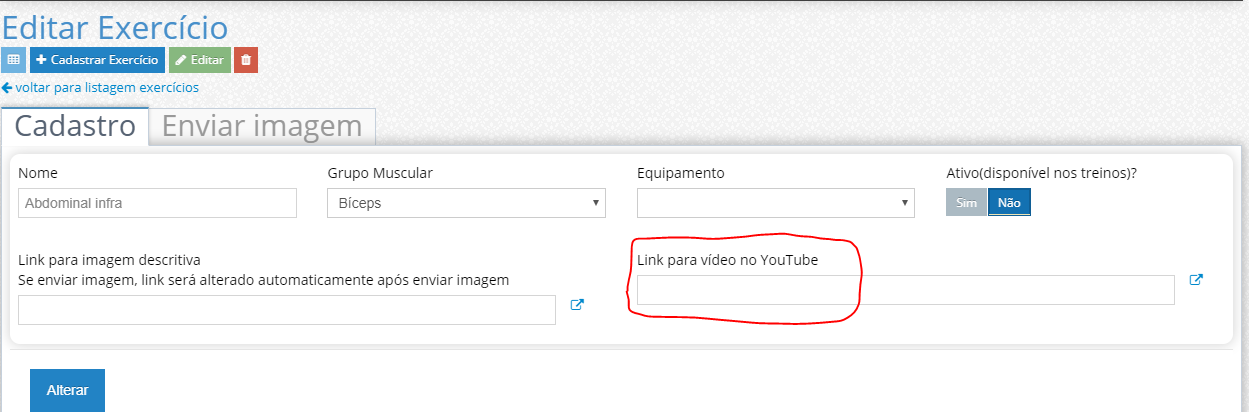Click the Grupo Muscular field label

tap(380, 173)
